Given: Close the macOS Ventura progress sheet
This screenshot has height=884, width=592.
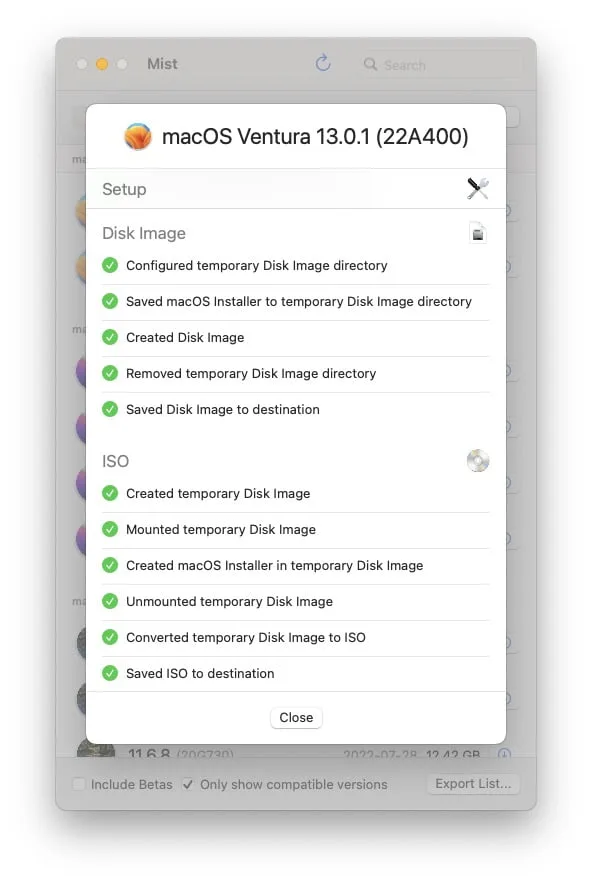Looking at the screenshot, I should coord(296,717).
